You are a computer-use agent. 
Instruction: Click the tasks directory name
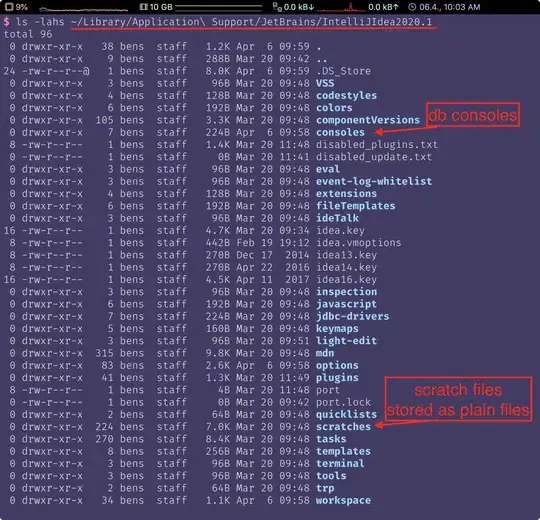(331, 439)
